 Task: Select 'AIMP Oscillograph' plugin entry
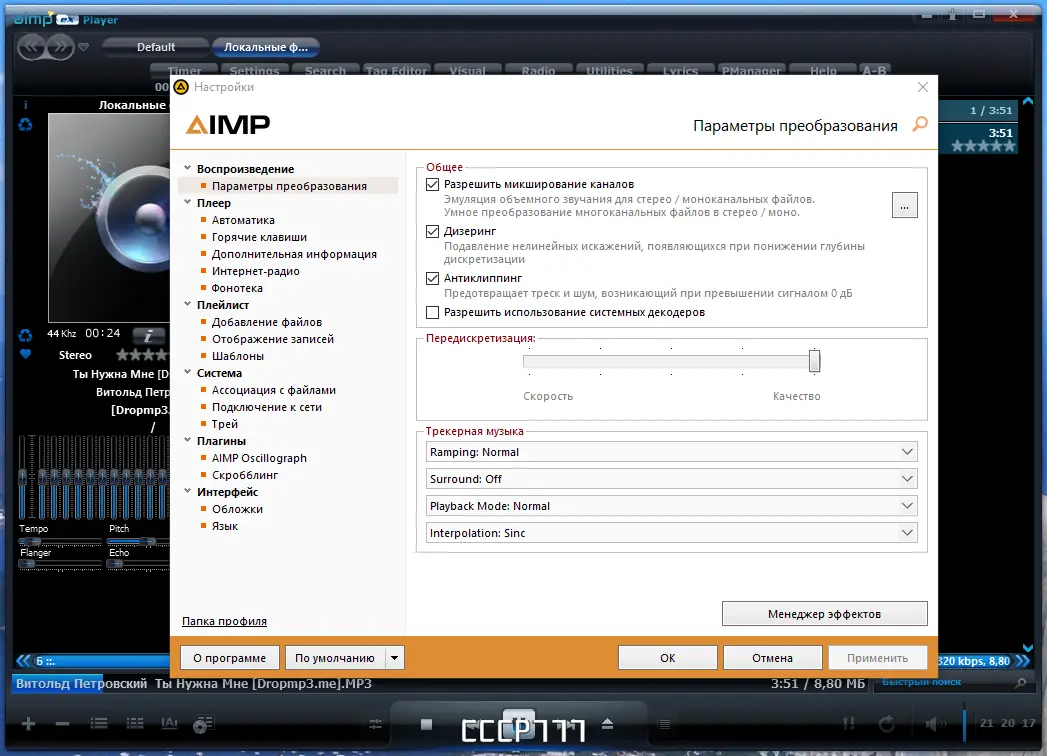click(x=259, y=458)
